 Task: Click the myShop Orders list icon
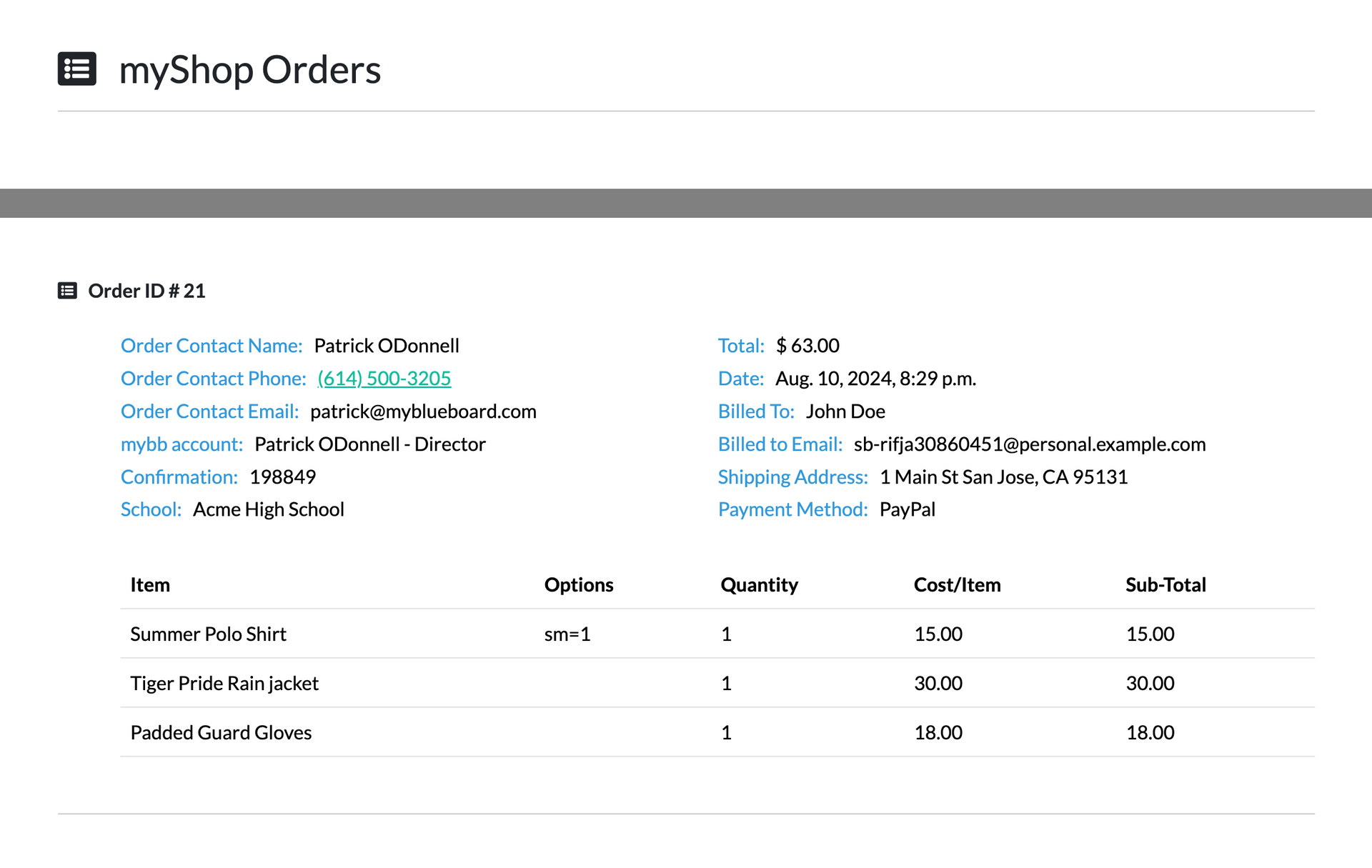[76, 69]
